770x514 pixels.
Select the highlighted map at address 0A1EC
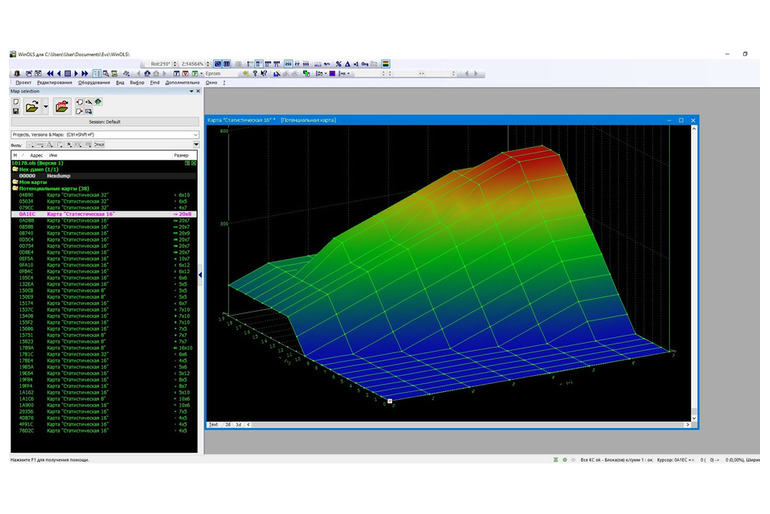click(x=104, y=214)
